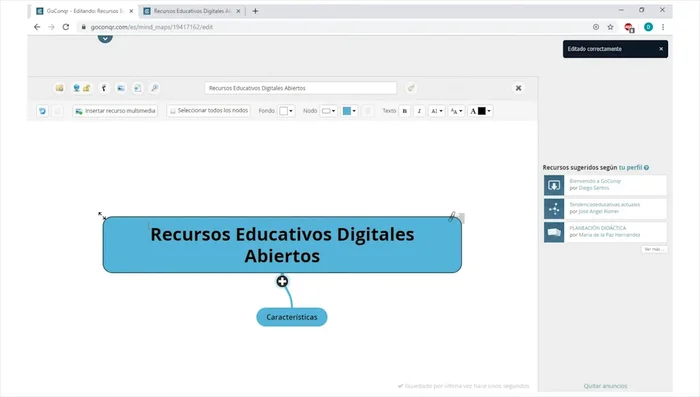700x397 pixels.
Task: Close the mind map editor with the X
Action: tap(518, 88)
